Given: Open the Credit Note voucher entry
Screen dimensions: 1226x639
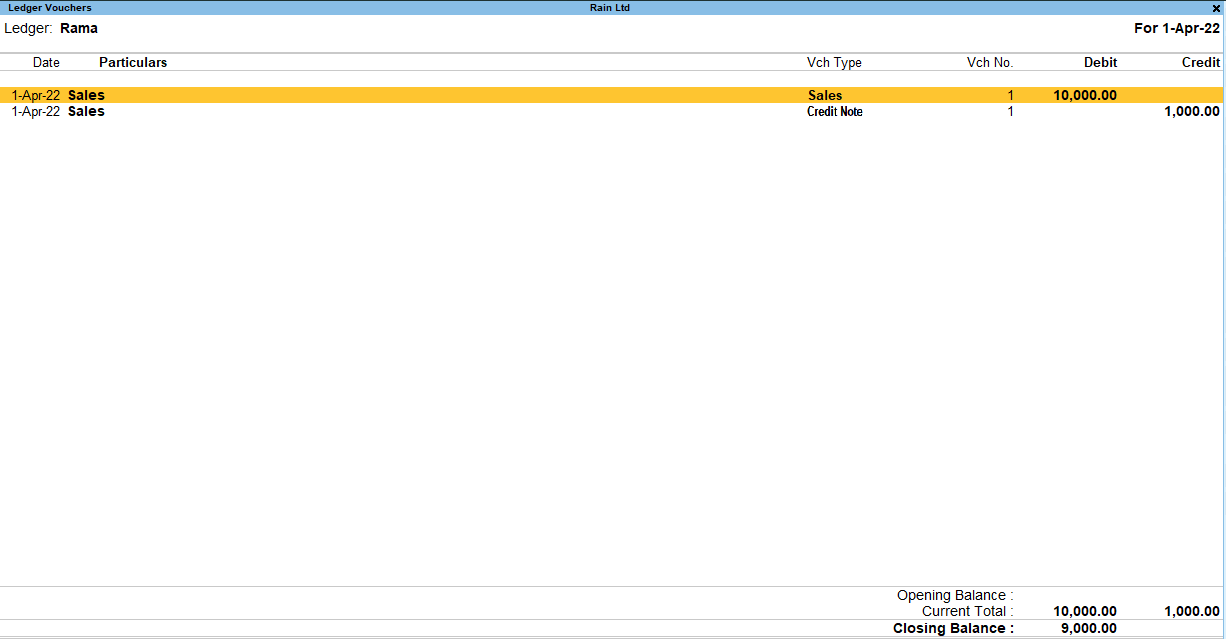Looking at the screenshot, I should [x=834, y=112].
